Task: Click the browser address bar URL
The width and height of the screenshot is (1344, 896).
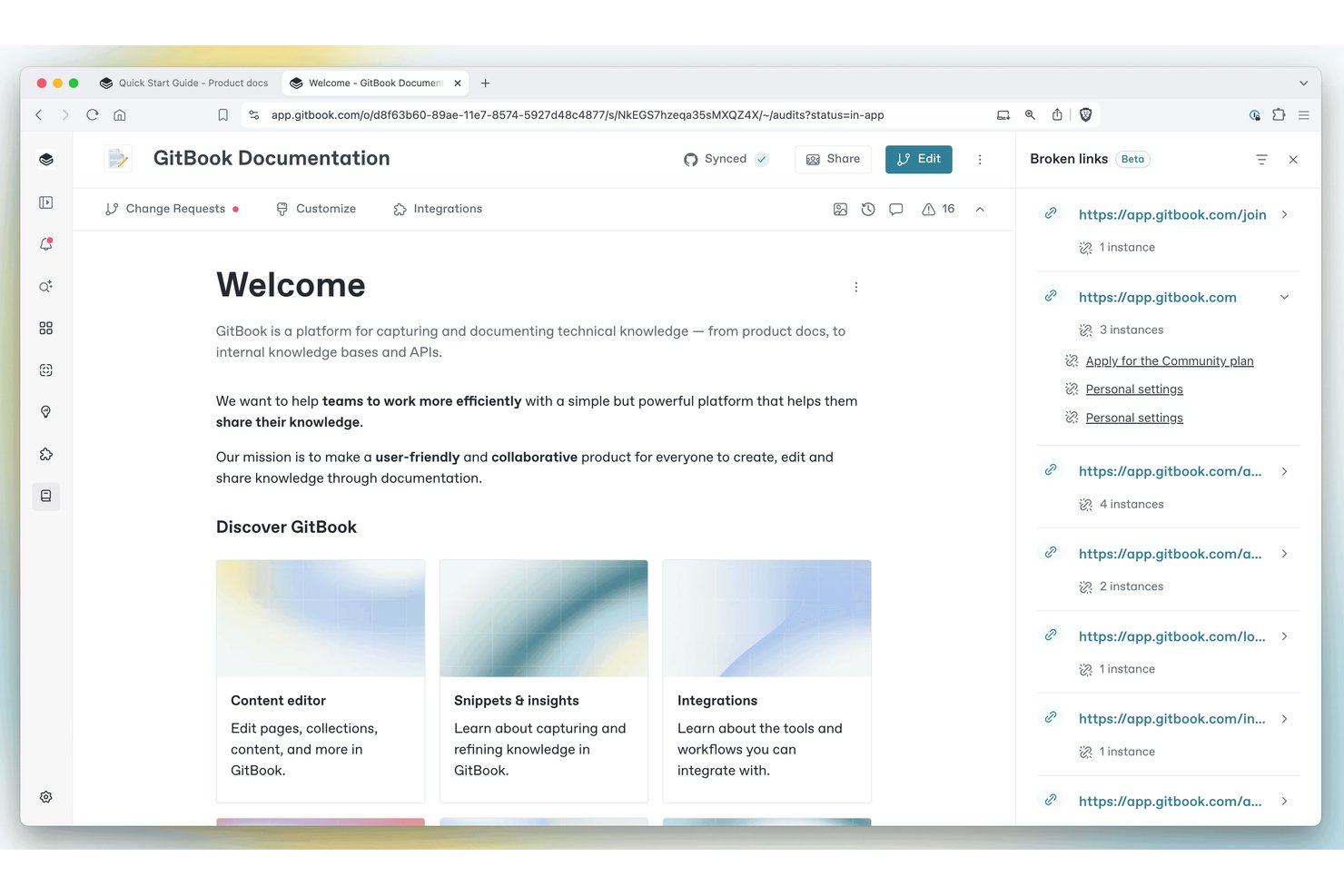Action: 578,115
